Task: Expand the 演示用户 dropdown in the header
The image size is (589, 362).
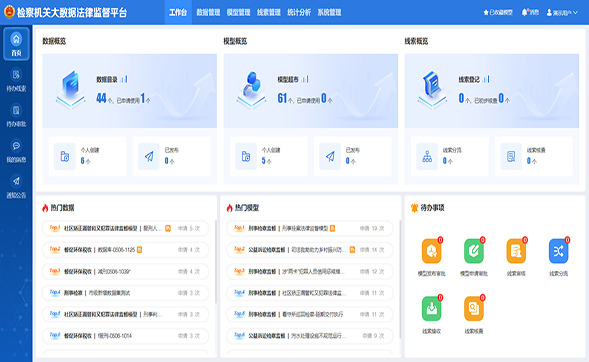Action: [562, 12]
